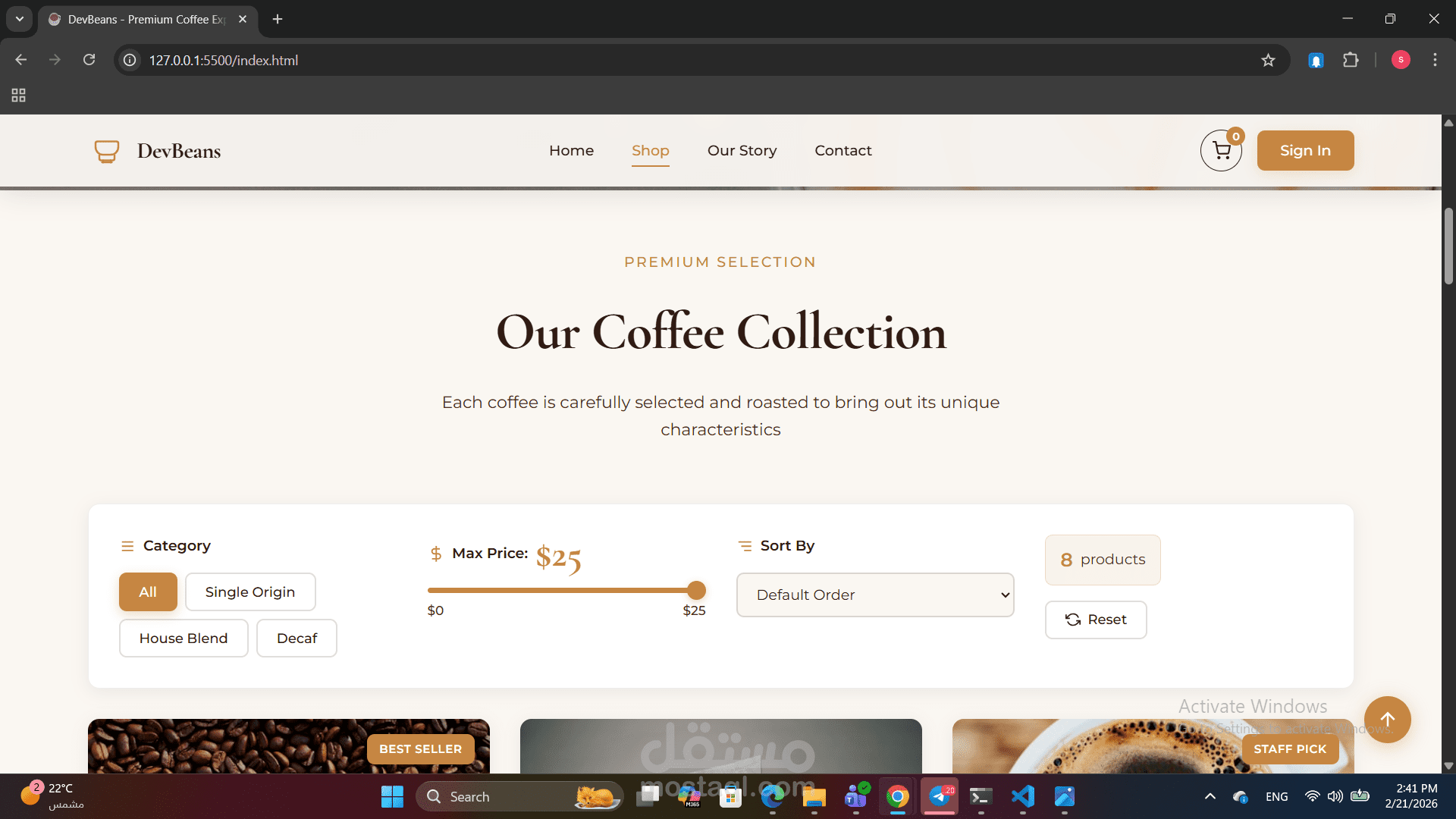Screen dimensions: 1456x819
Task: Select the Decaf category filter
Action: click(297, 639)
